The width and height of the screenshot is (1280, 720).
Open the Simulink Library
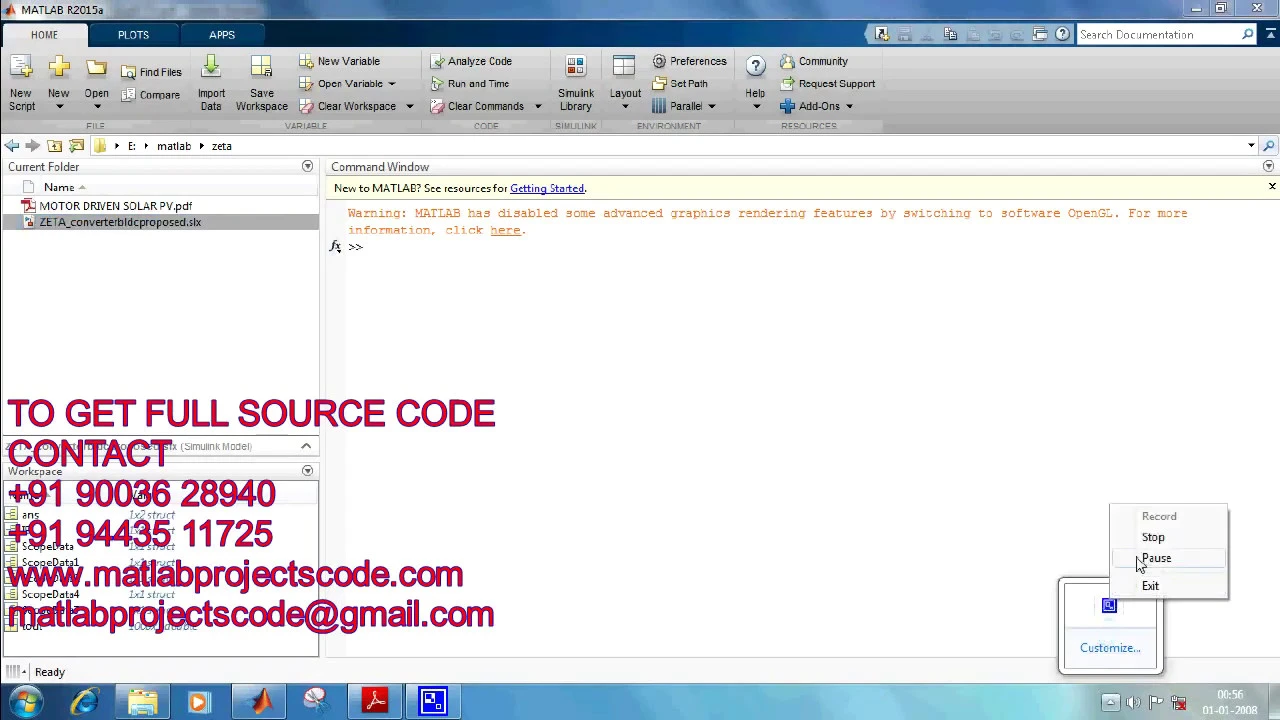coord(575,82)
